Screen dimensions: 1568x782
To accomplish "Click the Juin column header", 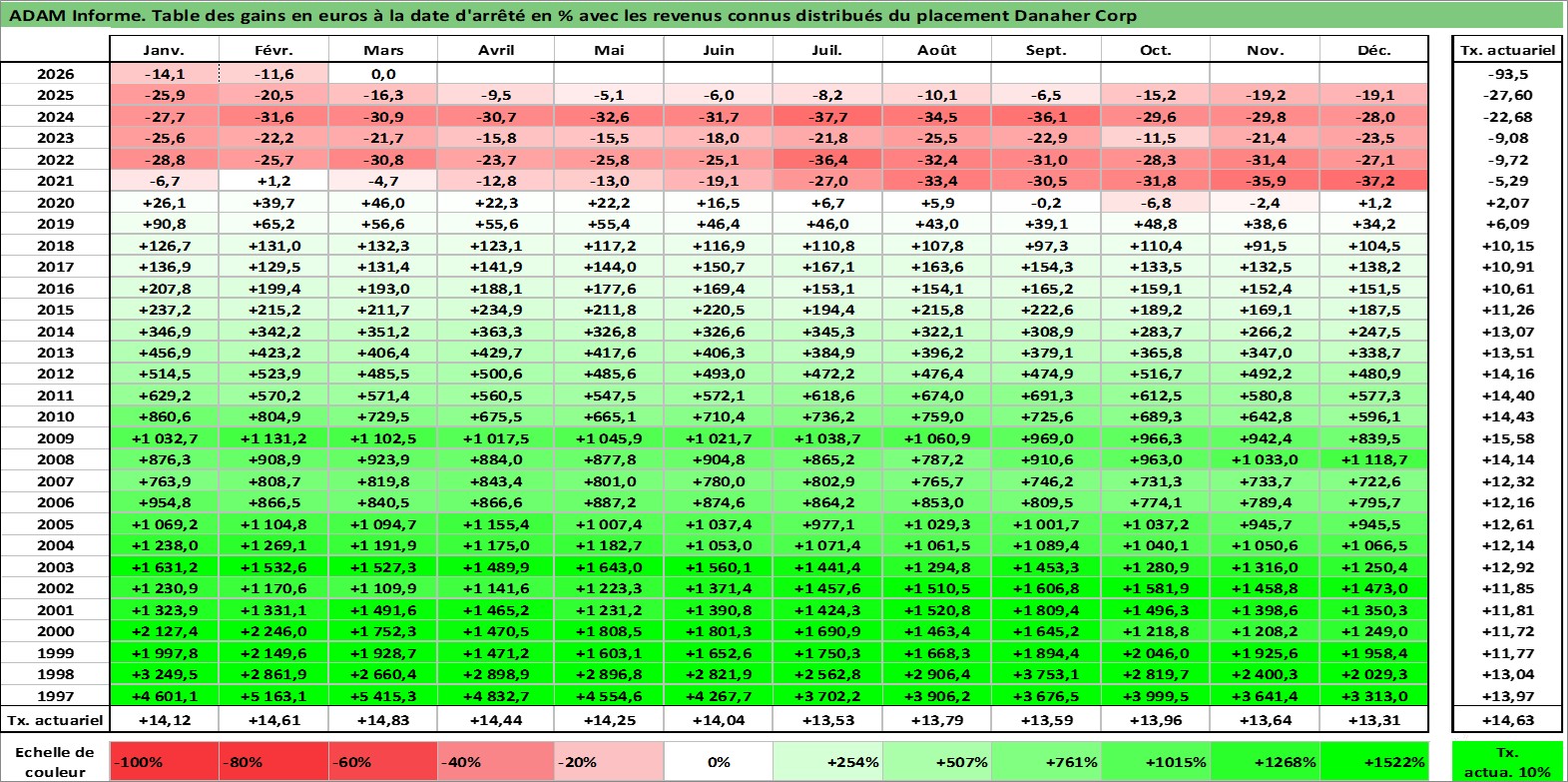I will point(719,50).
